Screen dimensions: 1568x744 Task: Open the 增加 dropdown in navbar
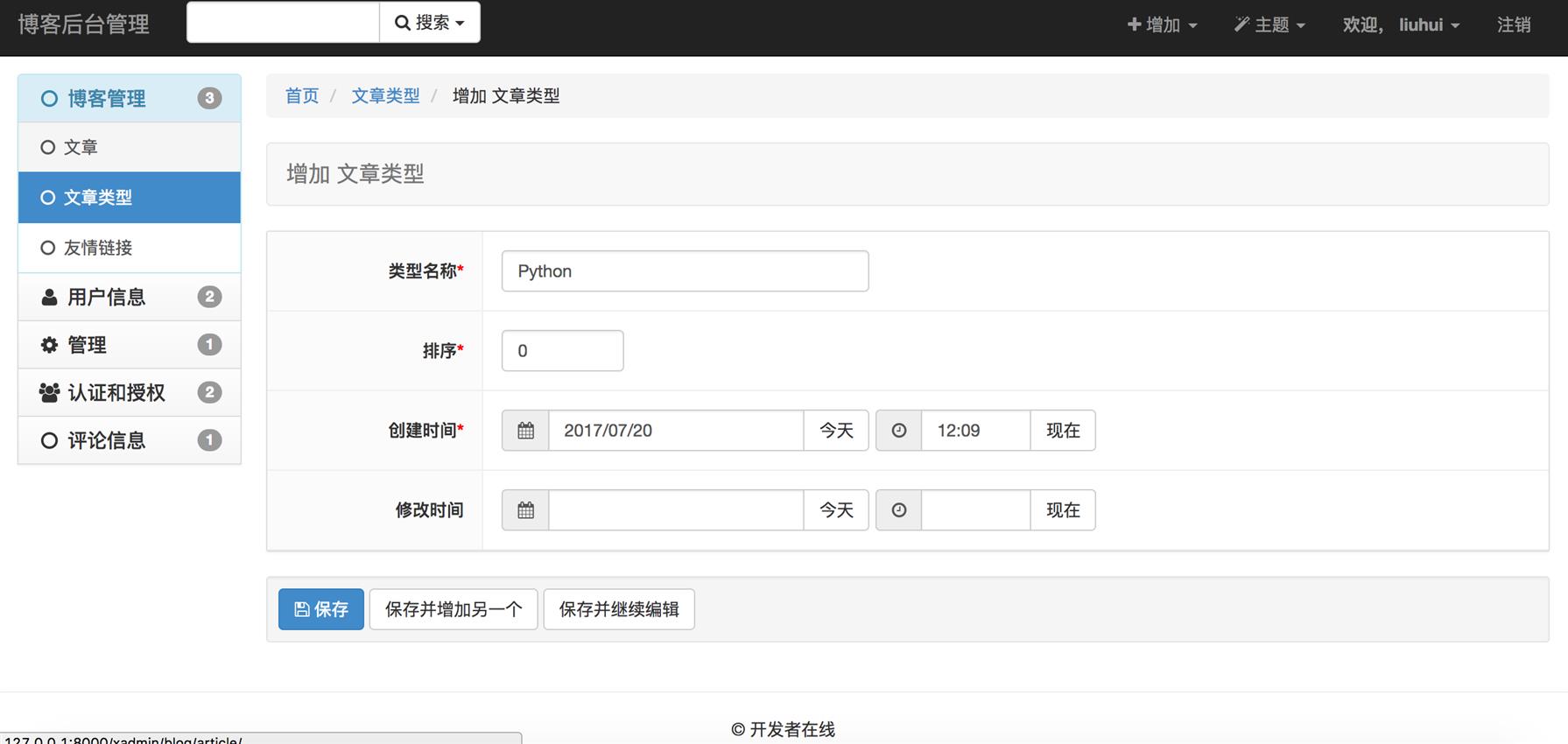click(x=1161, y=25)
